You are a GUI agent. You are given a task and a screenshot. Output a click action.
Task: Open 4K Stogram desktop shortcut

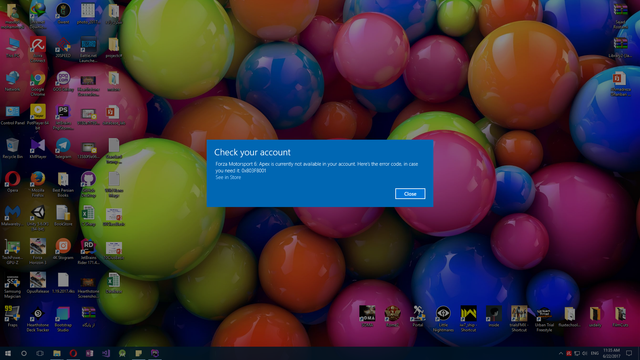coord(63,249)
